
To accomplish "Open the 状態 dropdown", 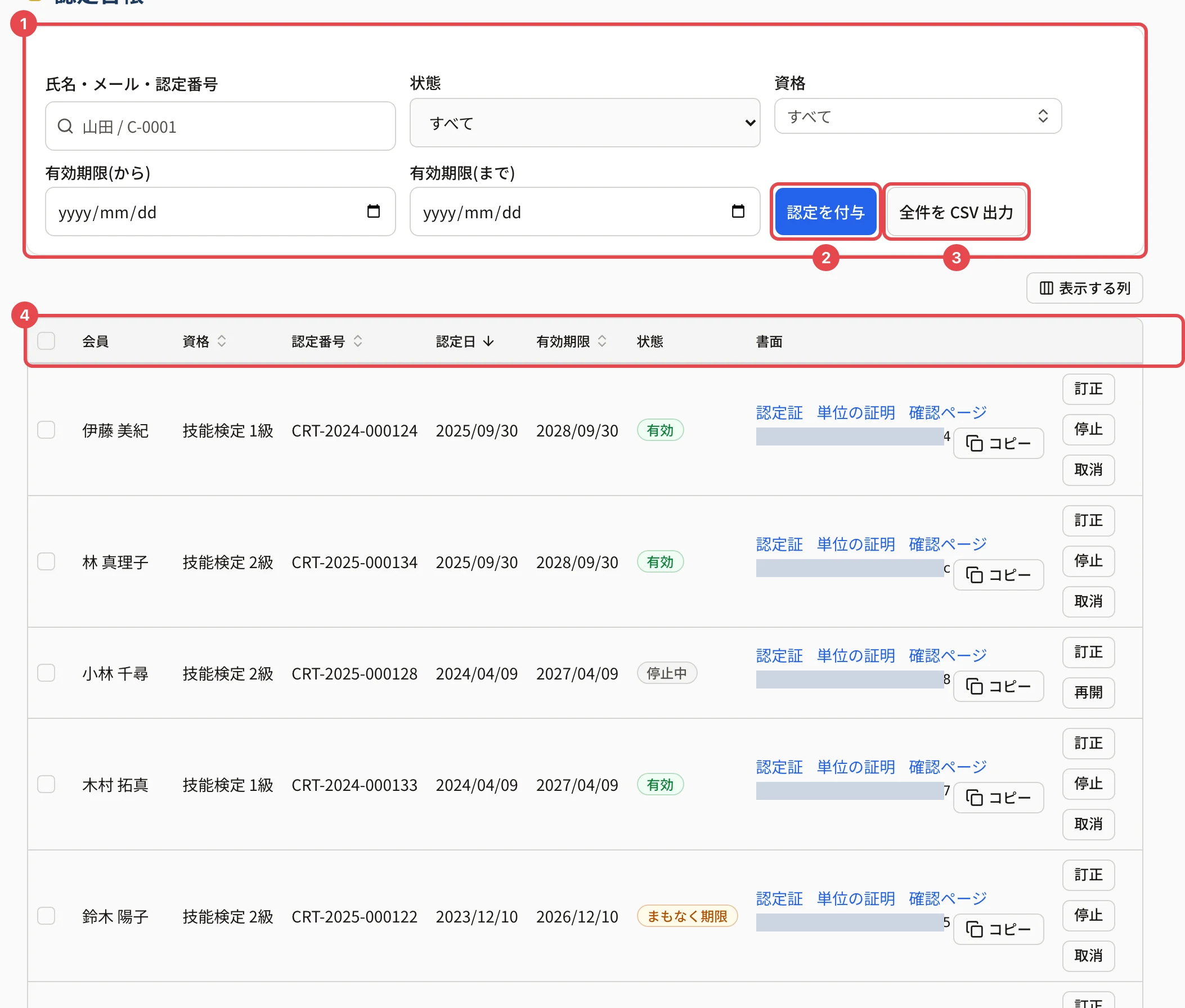I will coord(585,123).
